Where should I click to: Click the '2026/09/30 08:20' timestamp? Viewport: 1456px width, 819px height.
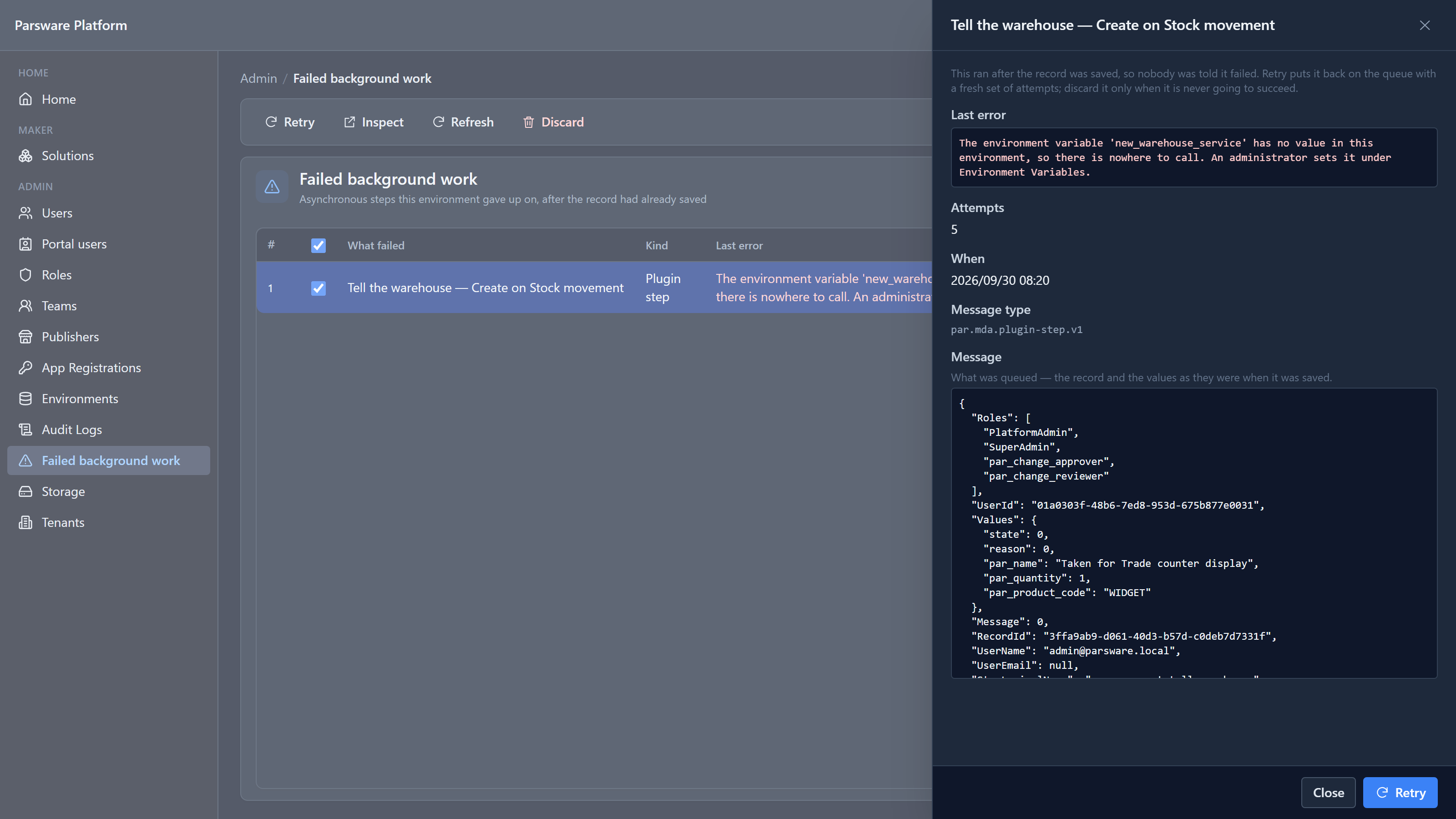click(x=1000, y=280)
